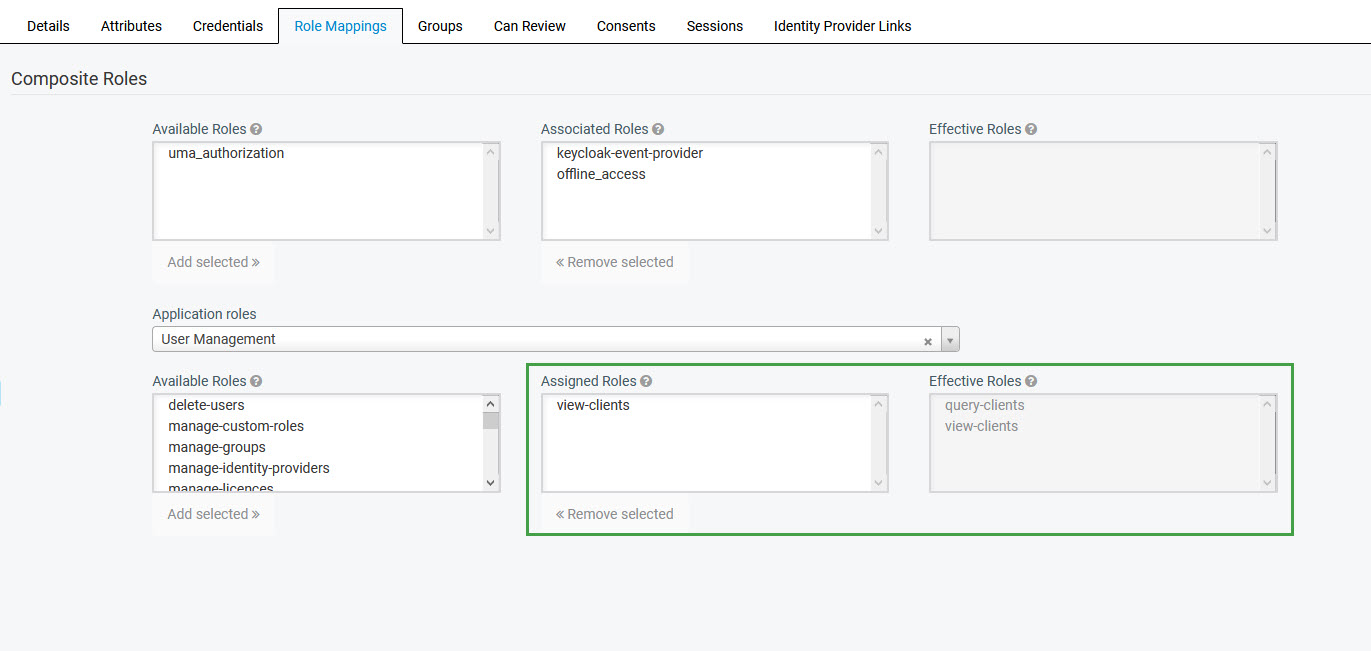1371x651 pixels.
Task: Open the Application roles dropdown arrow
Action: pos(950,340)
